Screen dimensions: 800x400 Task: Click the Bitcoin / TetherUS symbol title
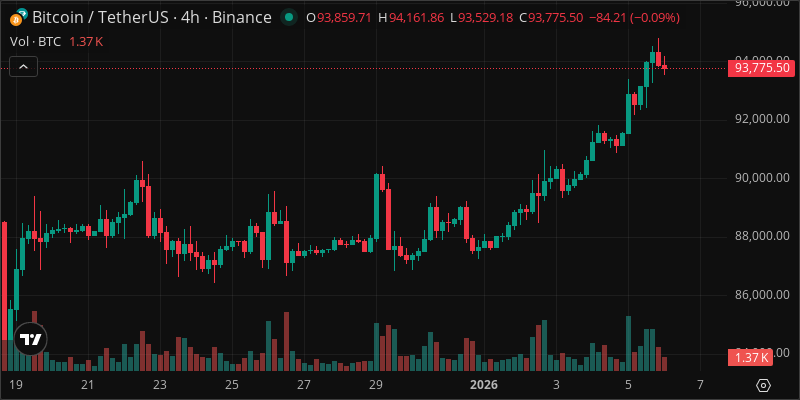click(x=152, y=18)
